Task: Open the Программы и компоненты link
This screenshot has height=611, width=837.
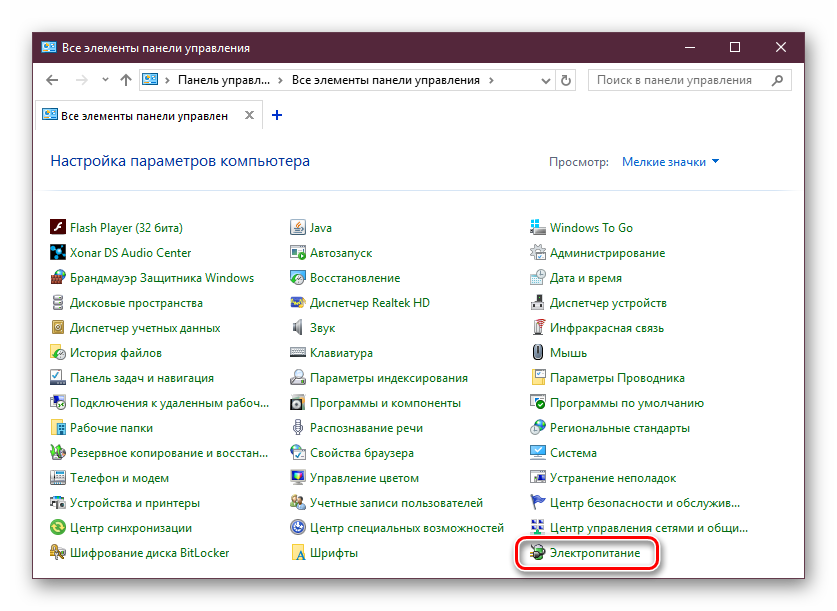Action: pyautogui.click(x=385, y=403)
